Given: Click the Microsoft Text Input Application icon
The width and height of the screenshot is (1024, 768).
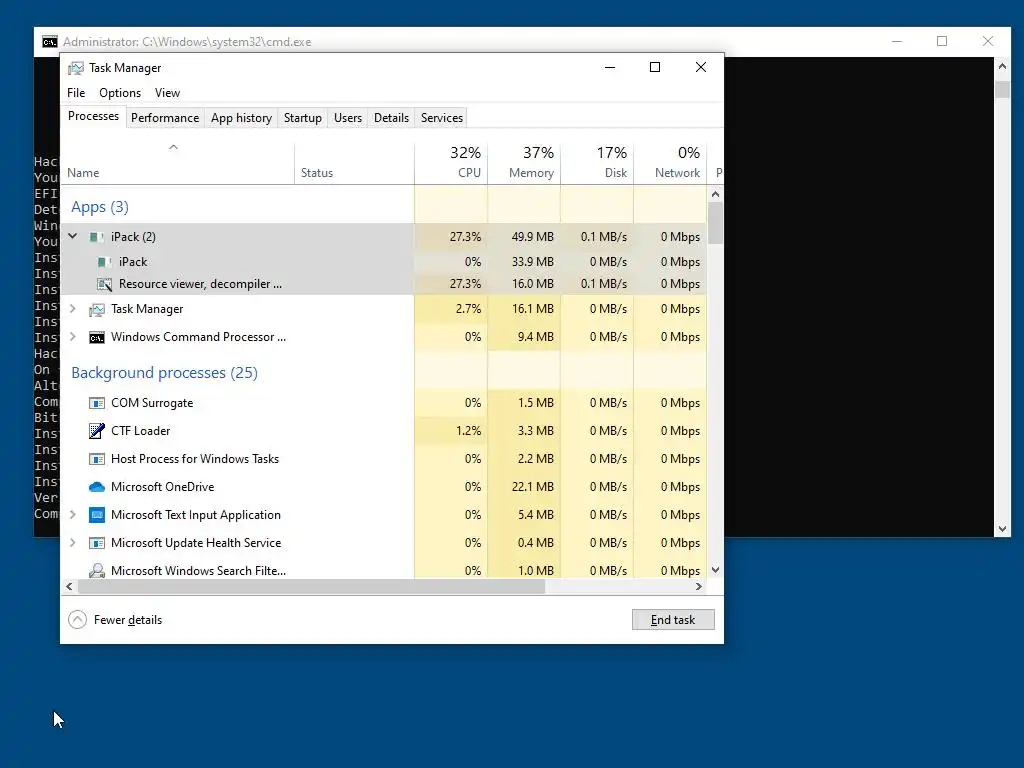Looking at the screenshot, I should pyautogui.click(x=97, y=515).
